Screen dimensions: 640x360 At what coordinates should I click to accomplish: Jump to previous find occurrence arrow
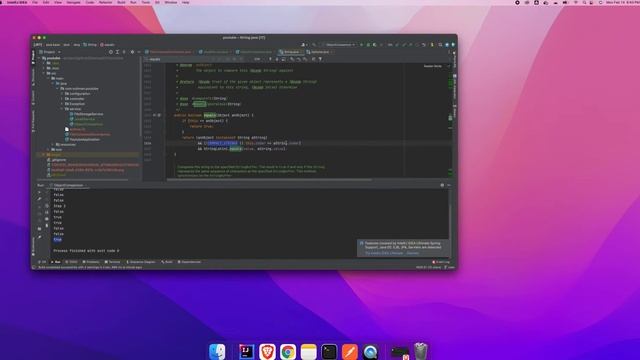pos(270,59)
